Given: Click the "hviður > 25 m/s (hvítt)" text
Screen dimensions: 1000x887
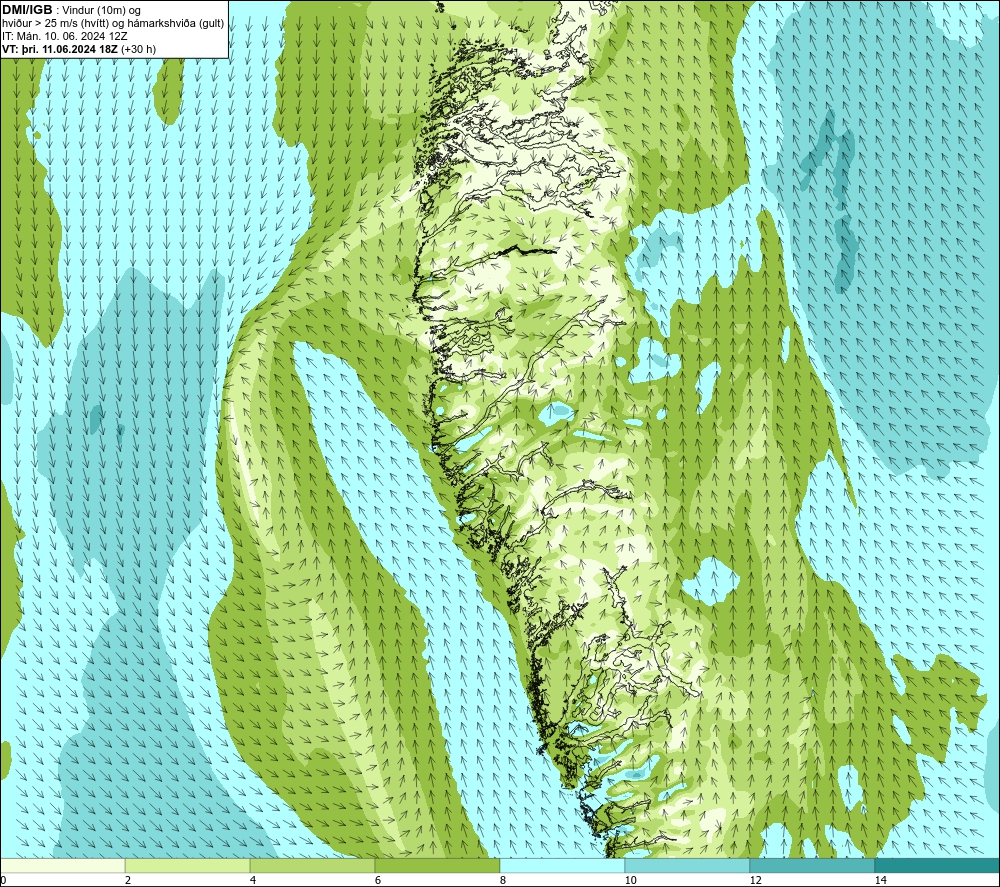Looking at the screenshot, I should pyautogui.click(x=55, y=23).
